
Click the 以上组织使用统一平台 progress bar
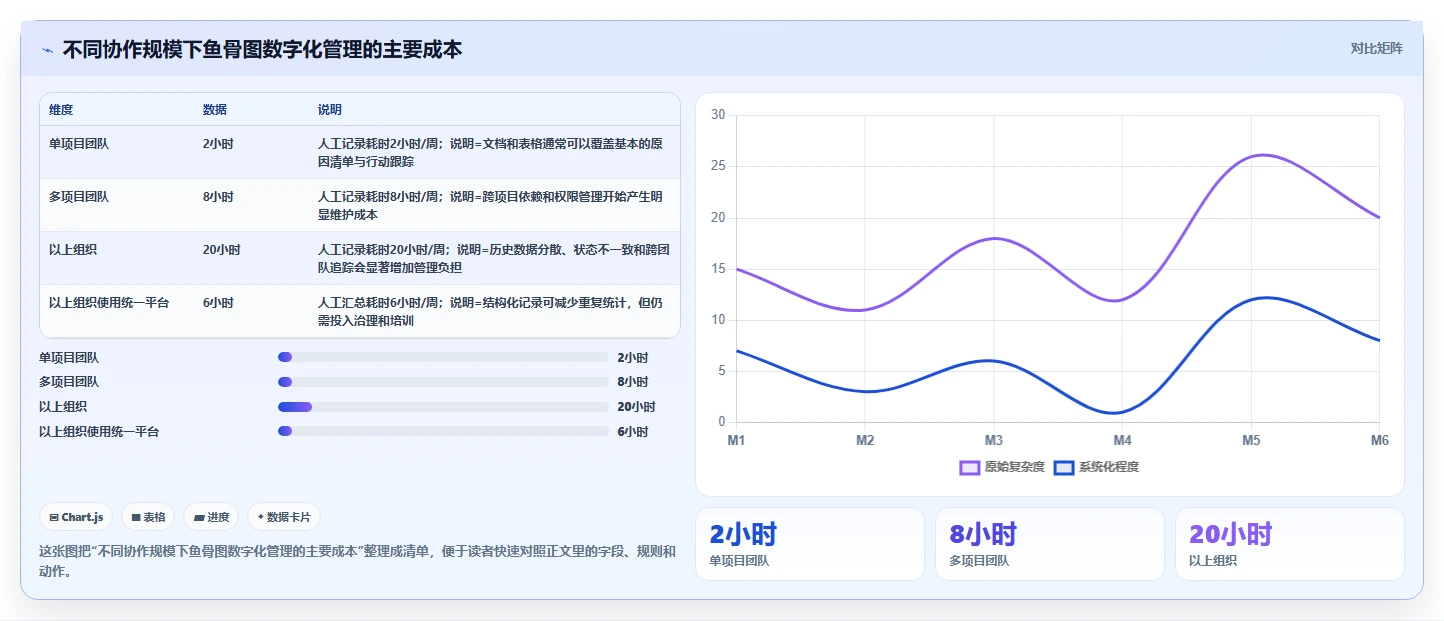click(x=443, y=432)
